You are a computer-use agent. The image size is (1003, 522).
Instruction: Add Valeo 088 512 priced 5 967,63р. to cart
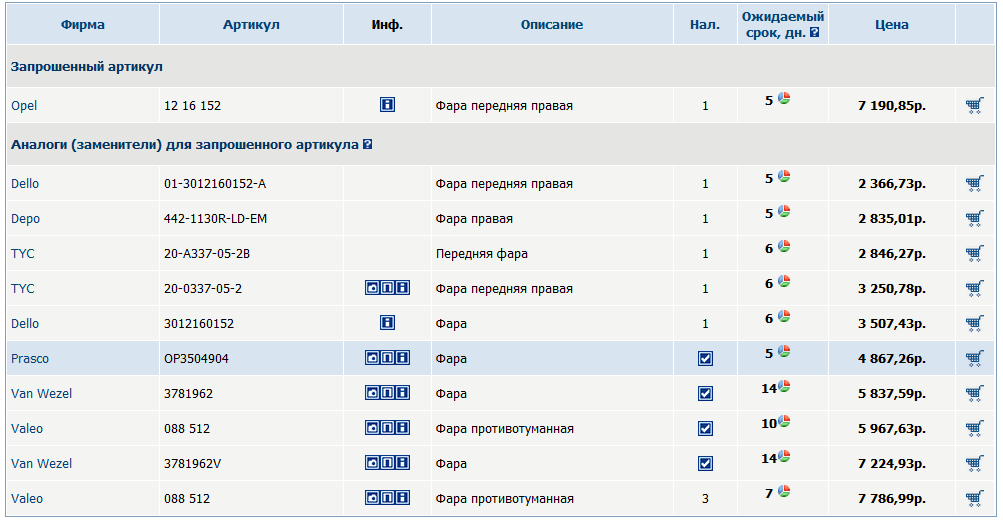click(x=974, y=429)
